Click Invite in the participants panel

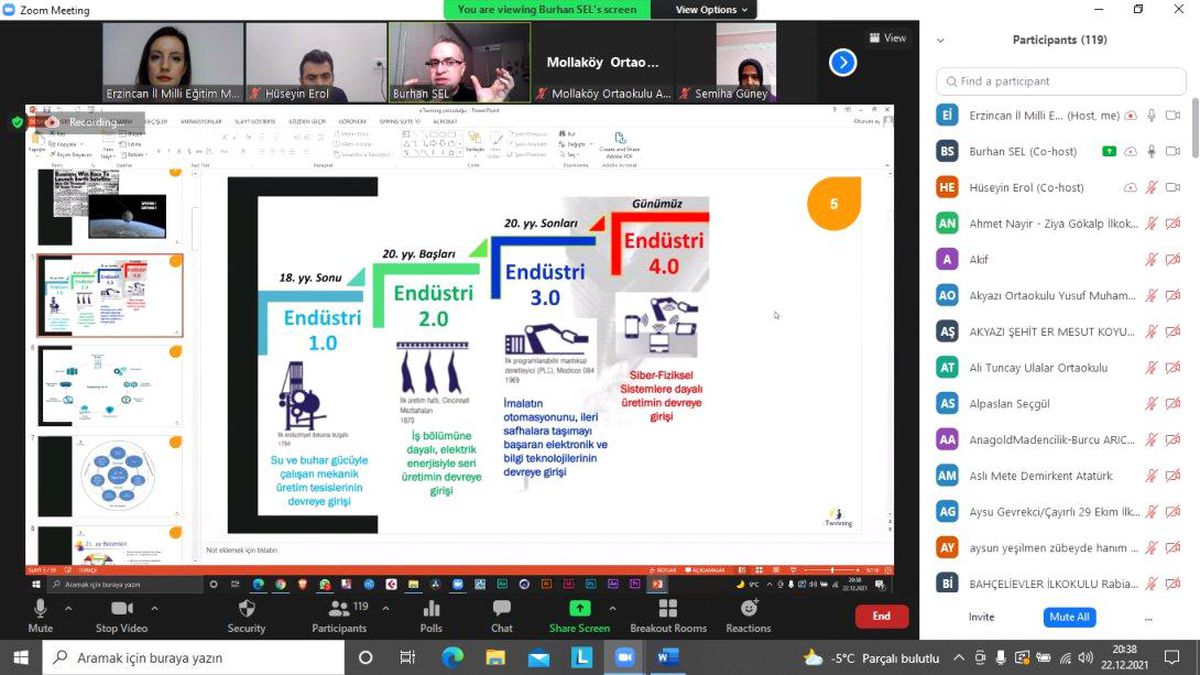pos(982,617)
